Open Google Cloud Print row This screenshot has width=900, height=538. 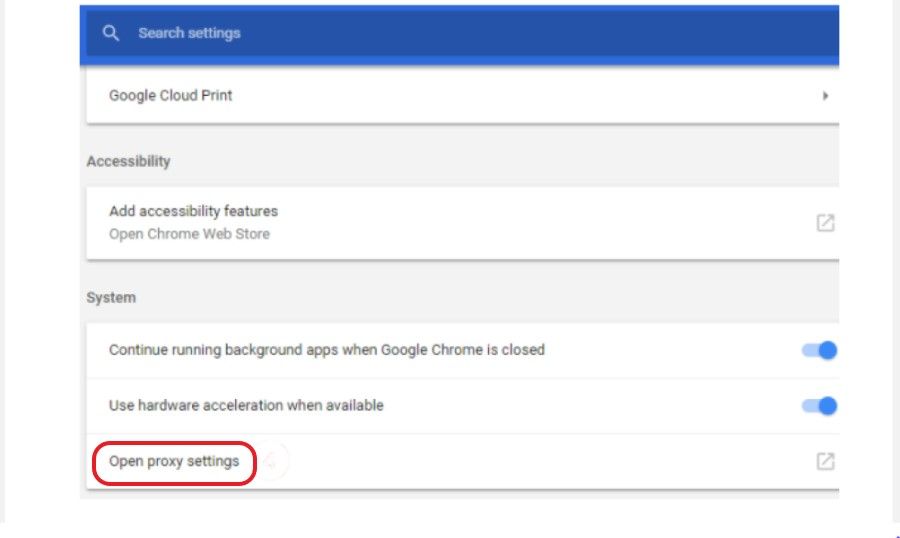pyautogui.click(x=463, y=95)
